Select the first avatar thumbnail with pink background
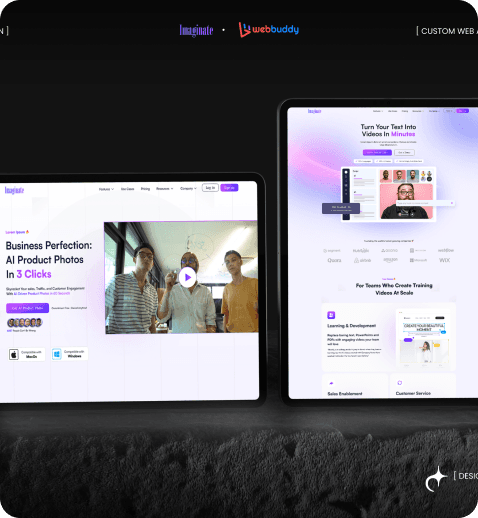Viewport: 478px width, 518px height. point(386,176)
